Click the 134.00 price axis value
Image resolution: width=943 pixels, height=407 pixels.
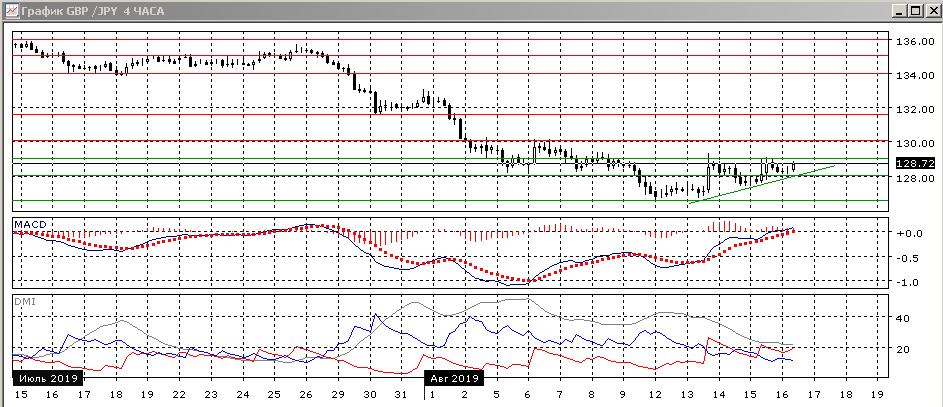point(914,76)
